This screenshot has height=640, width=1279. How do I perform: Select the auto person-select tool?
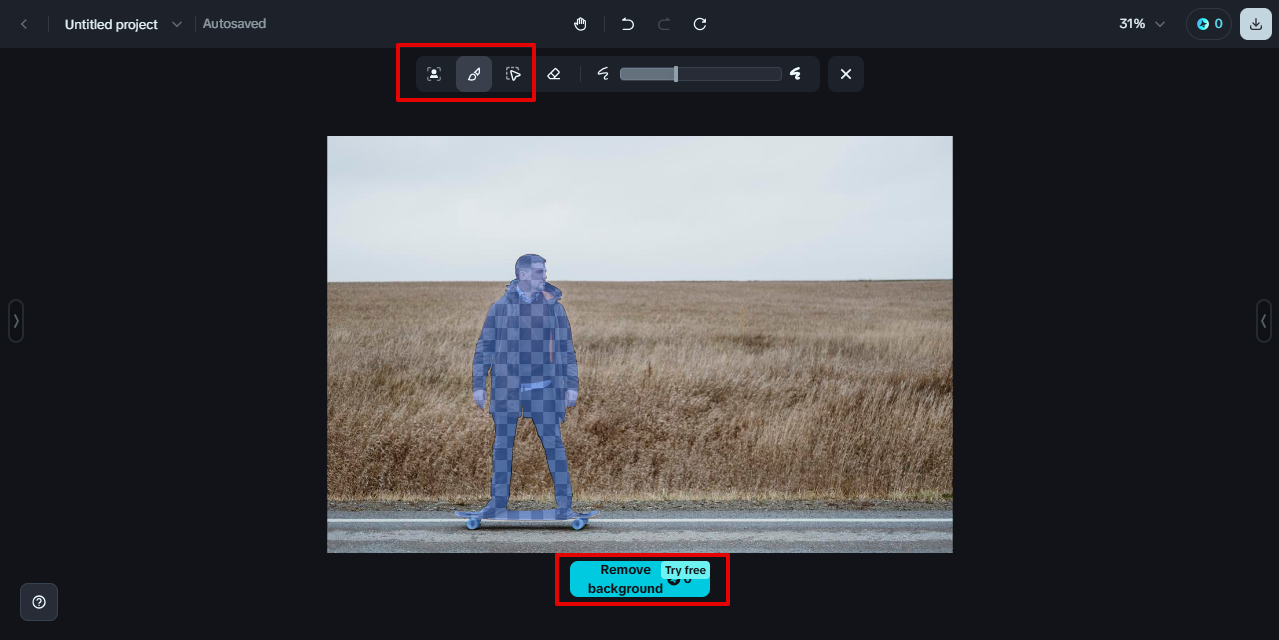(434, 74)
